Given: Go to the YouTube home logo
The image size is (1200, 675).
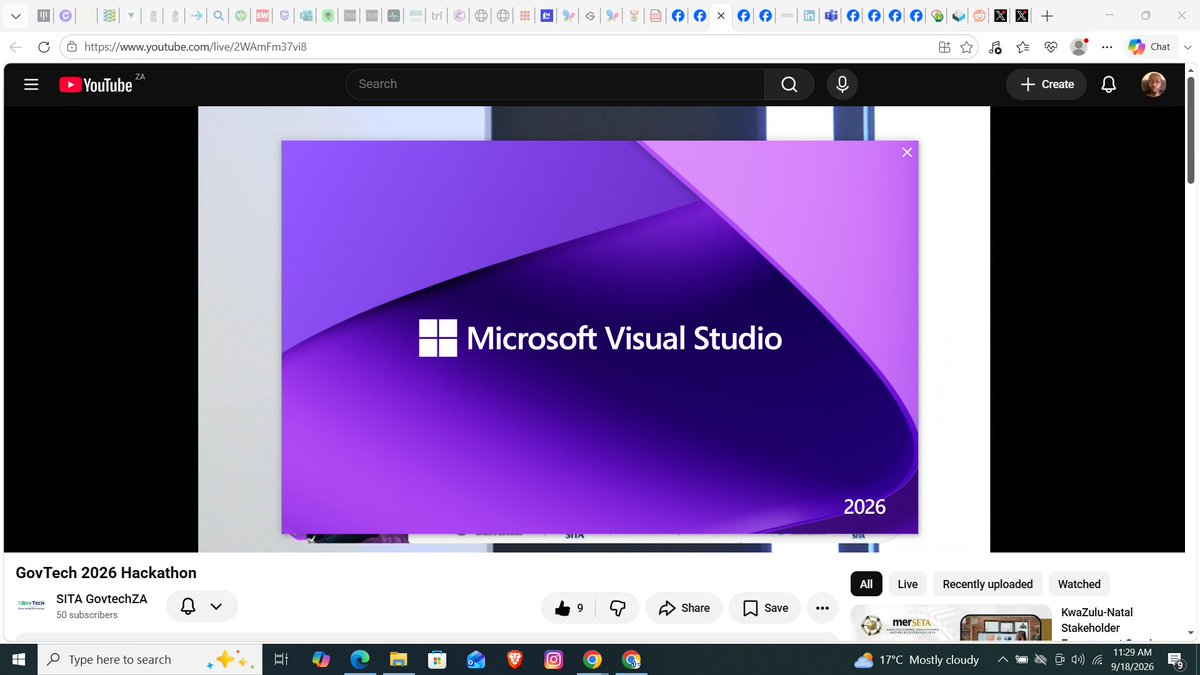Looking at the screenshot, I should coord(96,85).
